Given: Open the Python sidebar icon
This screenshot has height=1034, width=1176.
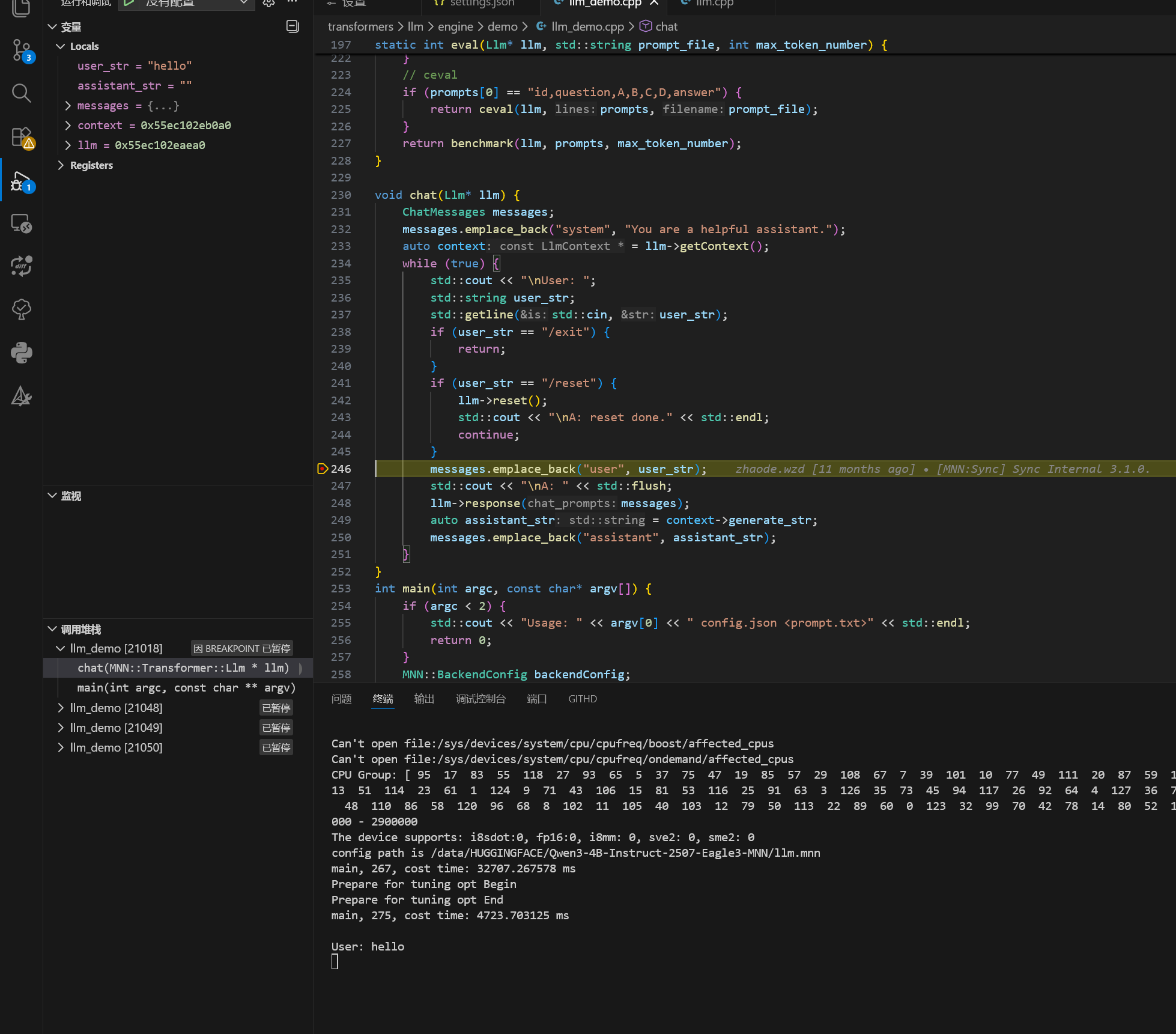Looking at the screenshot, I should [x=22, y=353].
